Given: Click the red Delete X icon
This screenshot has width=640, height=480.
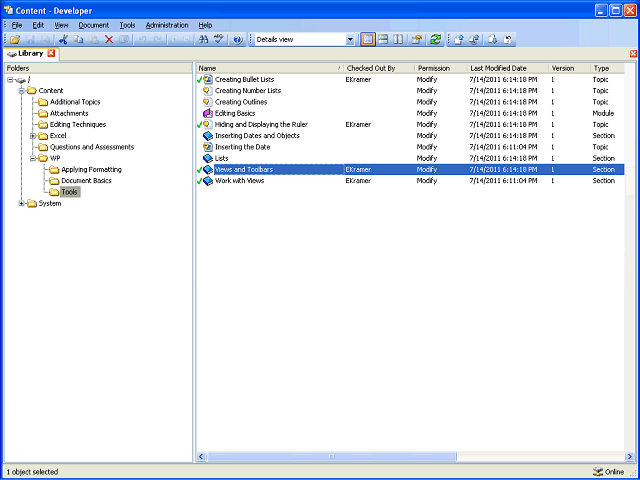Looking at the screenshot, I should point(109,40).
